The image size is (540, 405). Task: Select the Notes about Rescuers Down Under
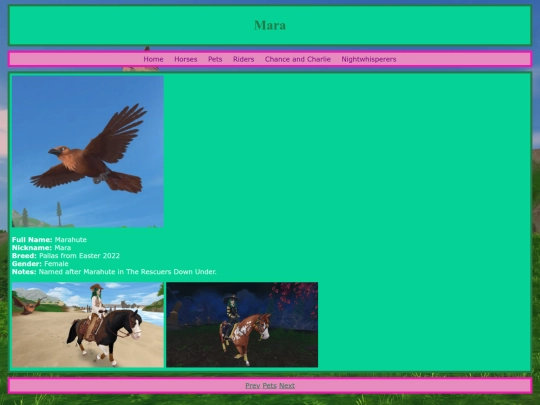[114, 272]
